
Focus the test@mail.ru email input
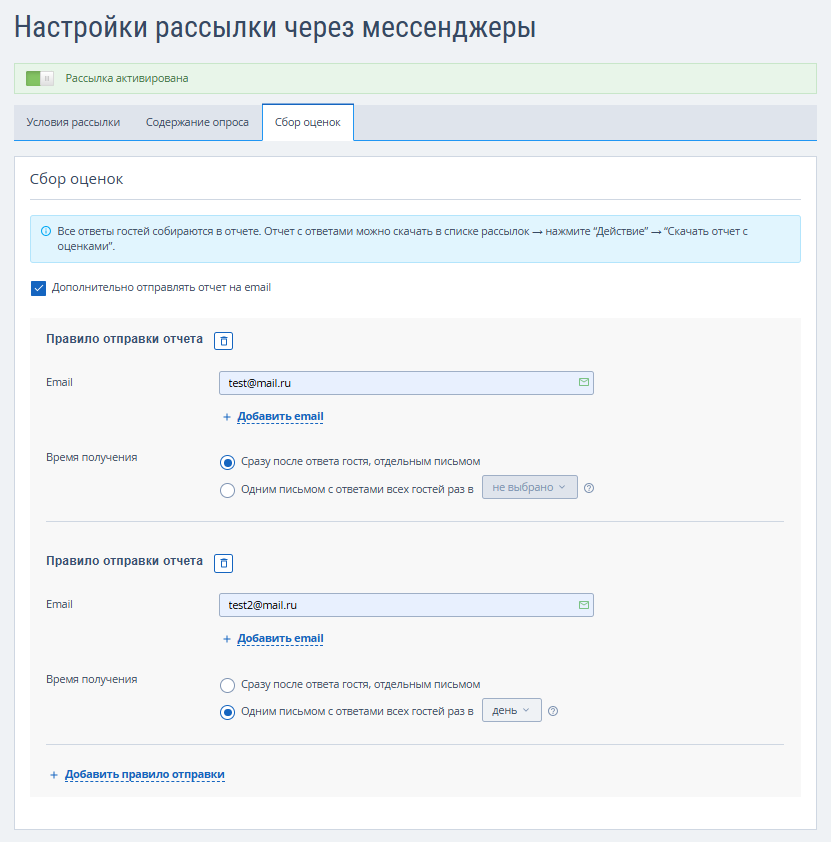pos(406,383)
